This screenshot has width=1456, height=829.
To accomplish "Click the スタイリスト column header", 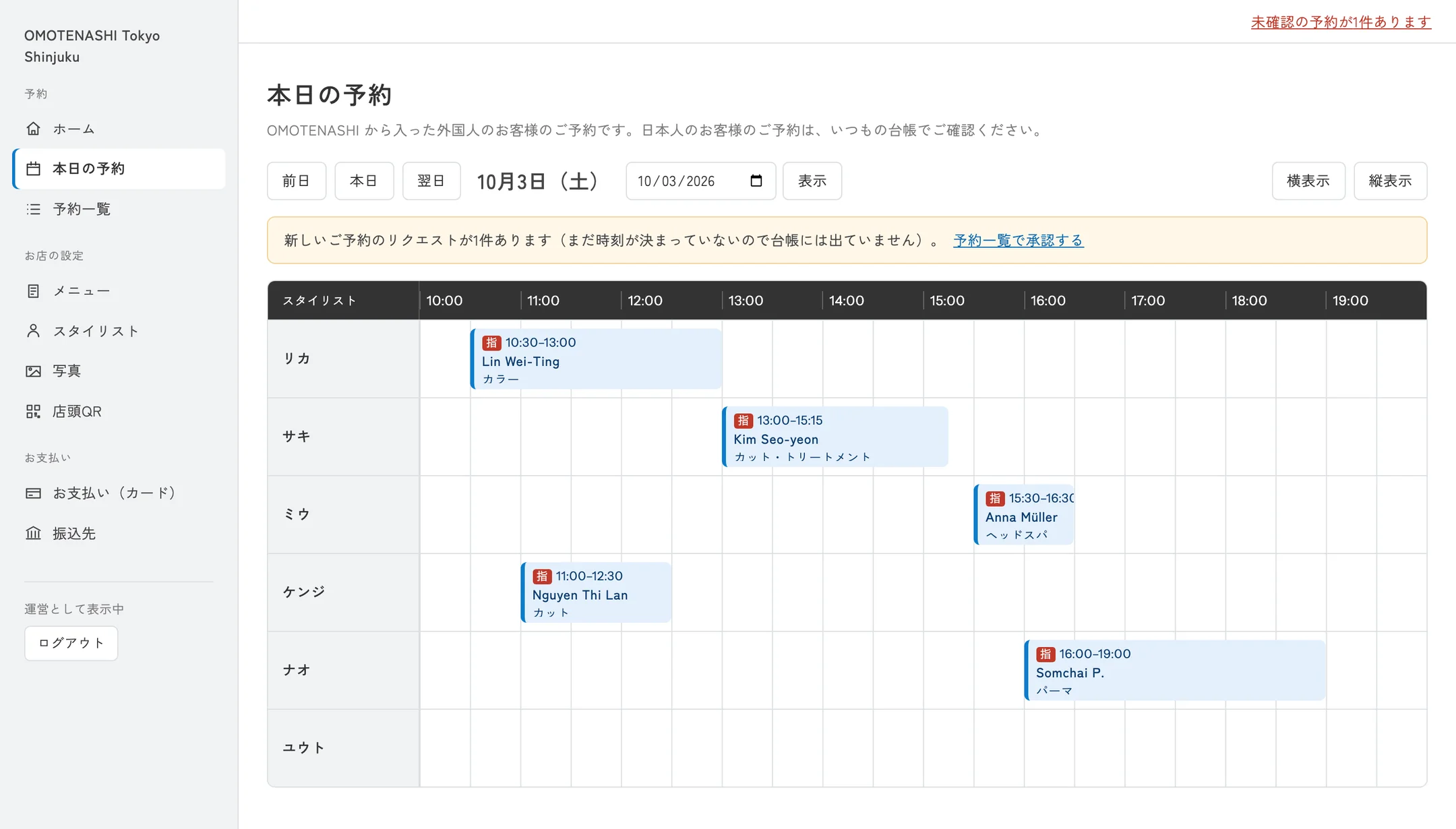I will click(x=320, y=301).
